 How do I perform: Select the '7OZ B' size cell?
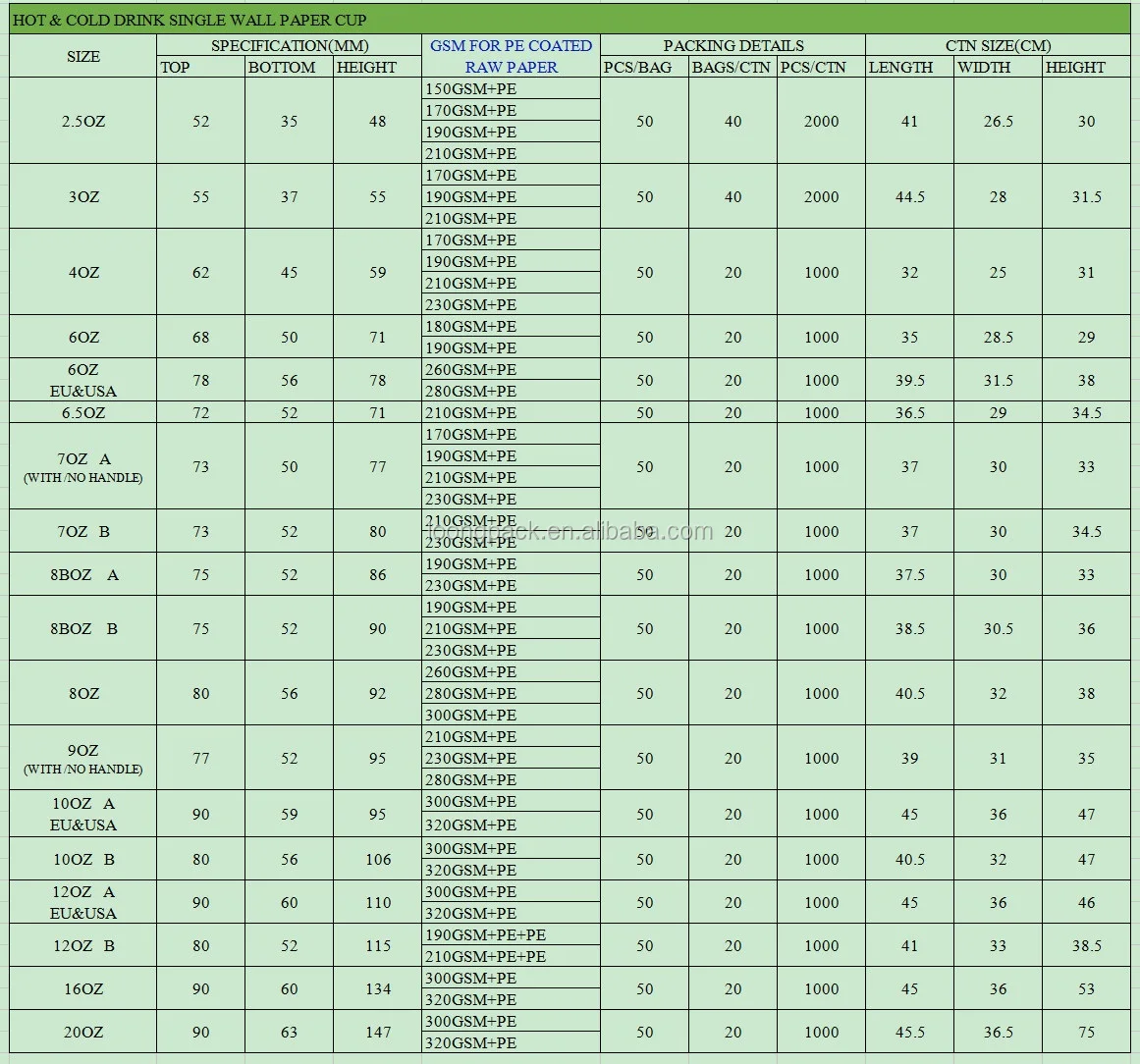click(82, 531)
